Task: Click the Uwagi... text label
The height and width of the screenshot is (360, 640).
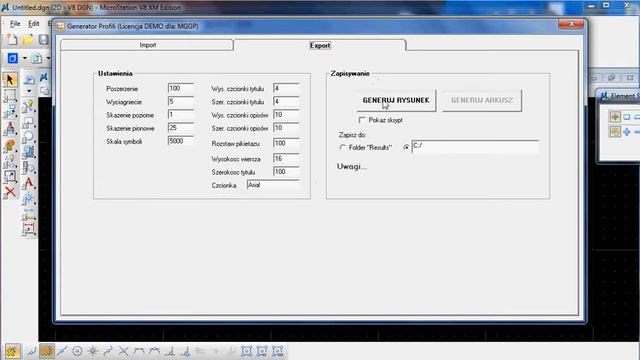Action: [351, 167]
